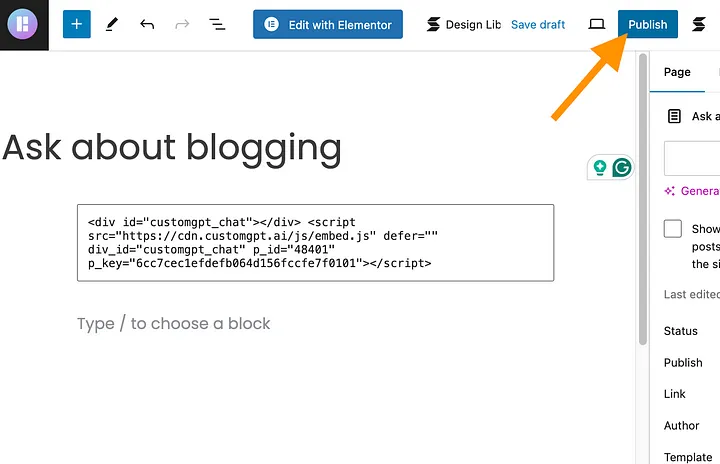The image size is (720, 464).
Task: Click the custom HTML code block
Action: (315, 242)
